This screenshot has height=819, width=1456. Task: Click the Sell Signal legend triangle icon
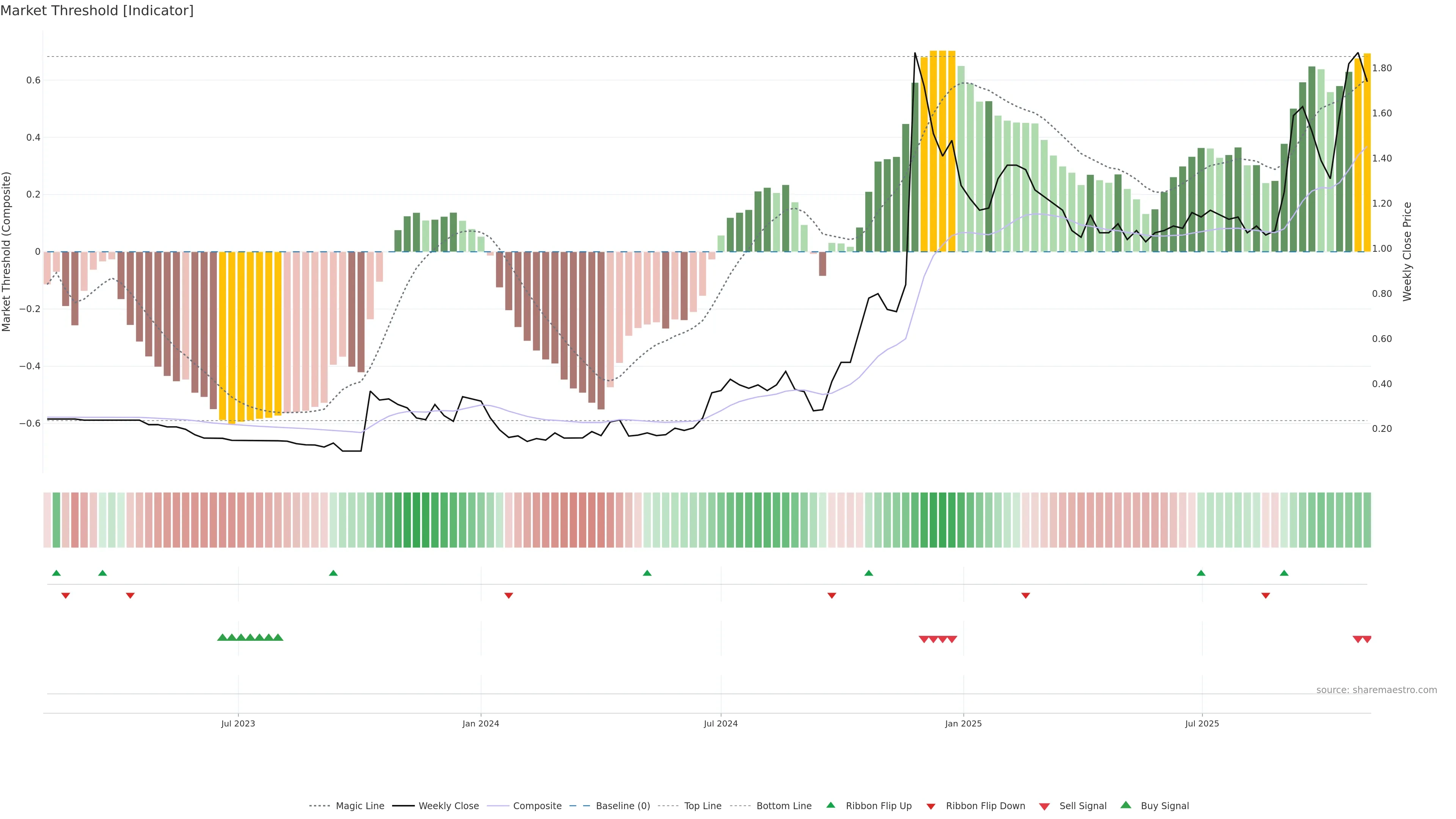(1045, 806)
